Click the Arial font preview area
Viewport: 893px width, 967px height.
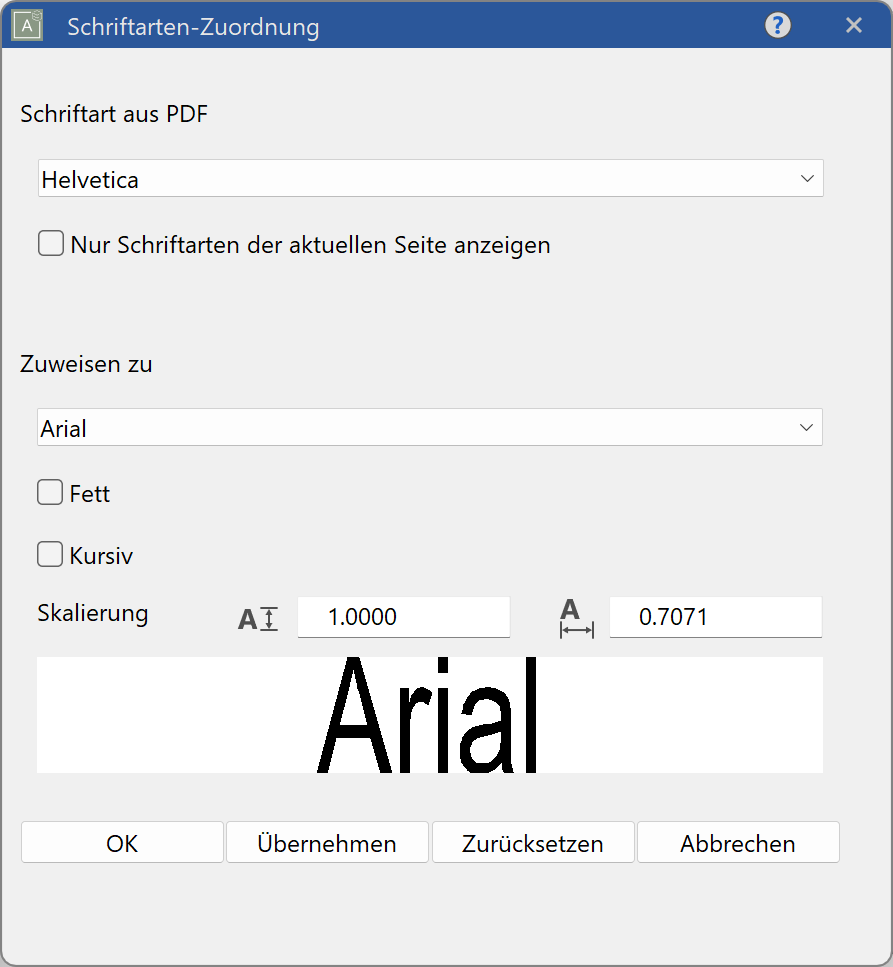coord(430,714)
